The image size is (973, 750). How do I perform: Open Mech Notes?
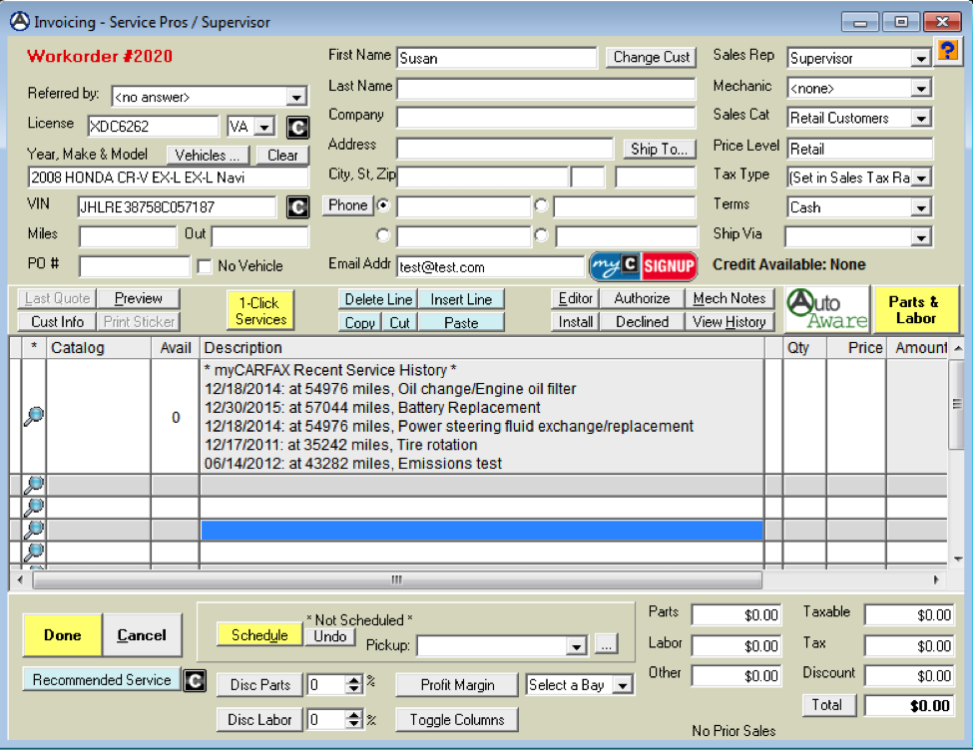point(729,298)
